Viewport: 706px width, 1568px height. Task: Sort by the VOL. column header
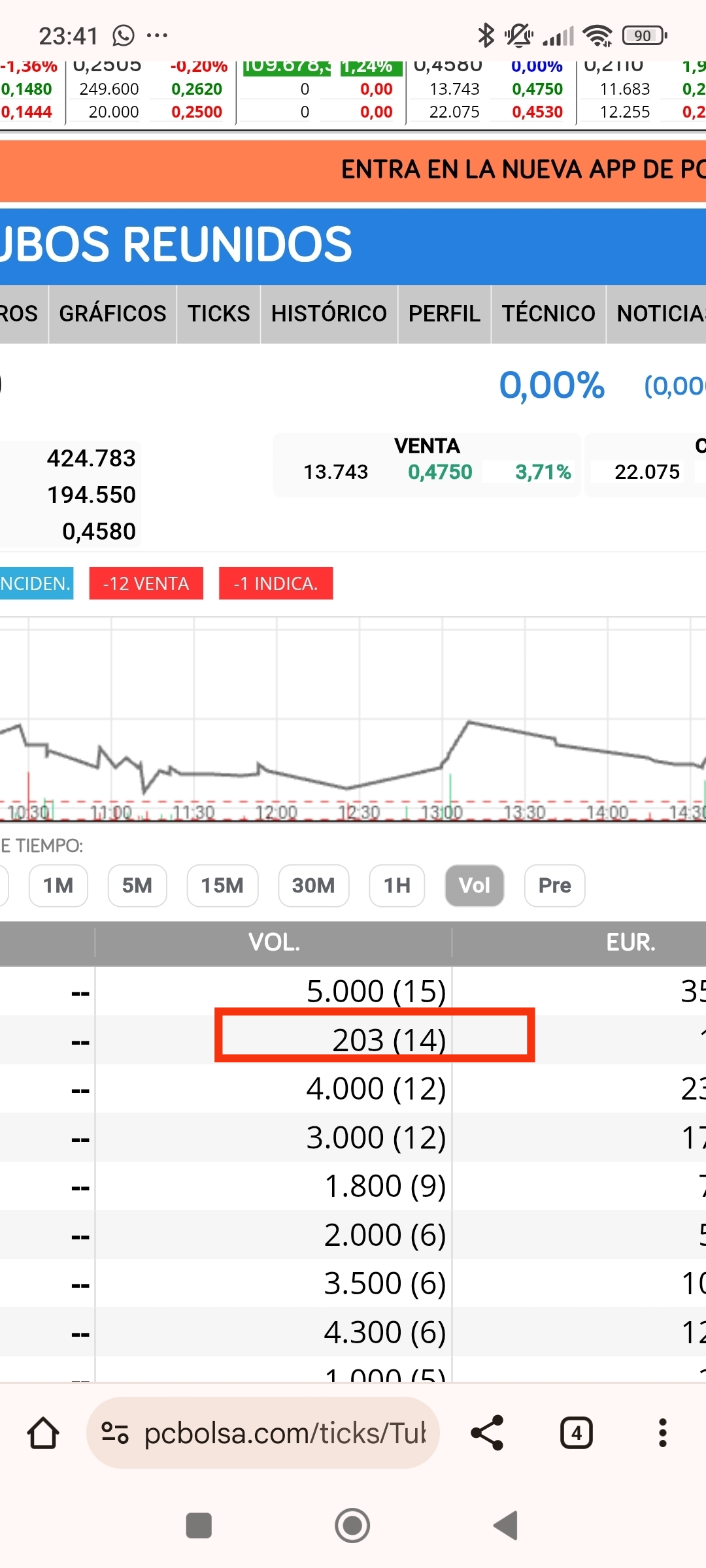pos(274,942)
